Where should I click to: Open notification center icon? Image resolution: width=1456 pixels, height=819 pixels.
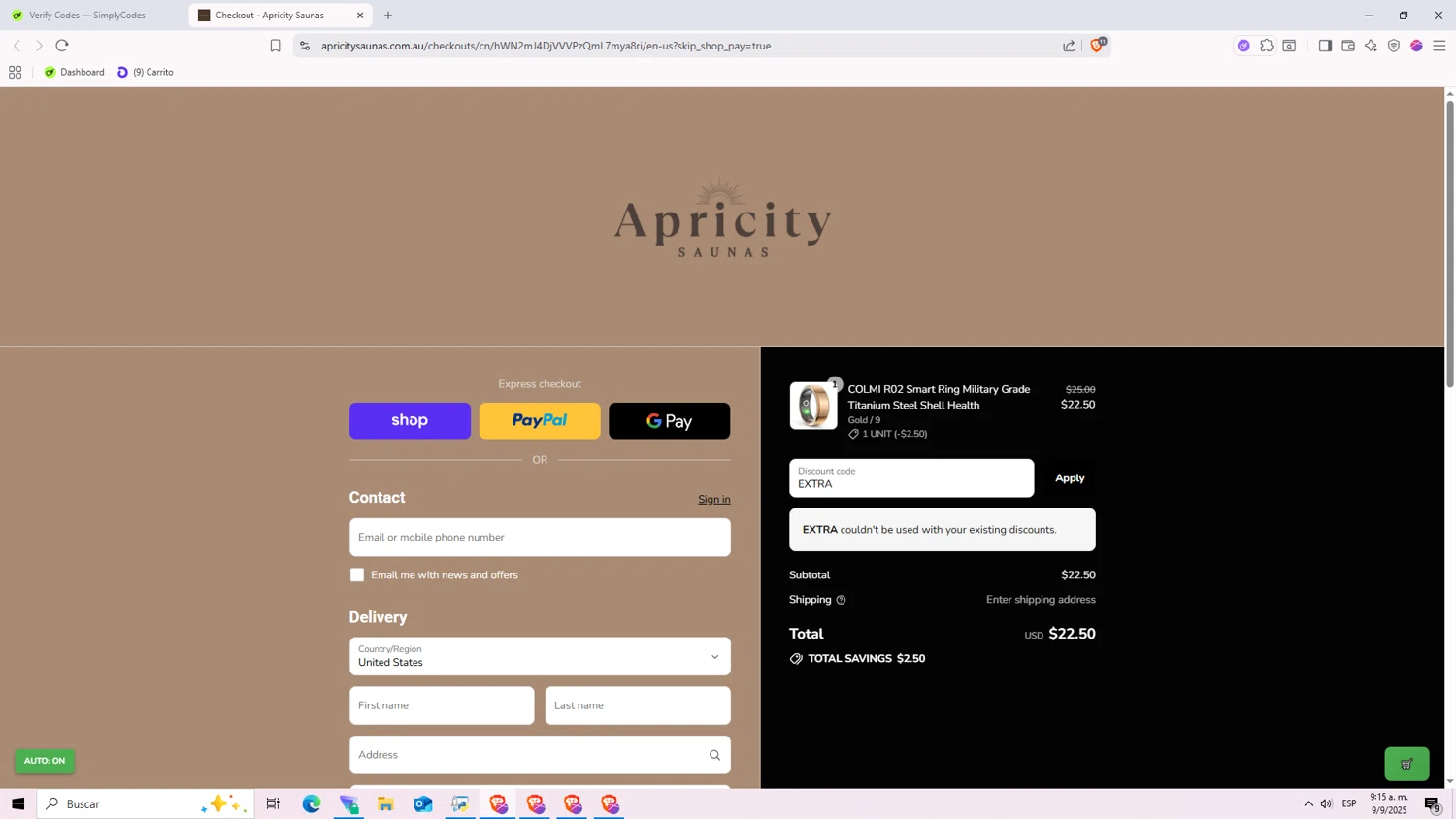pyautogui.click(x=1432, y=803)
